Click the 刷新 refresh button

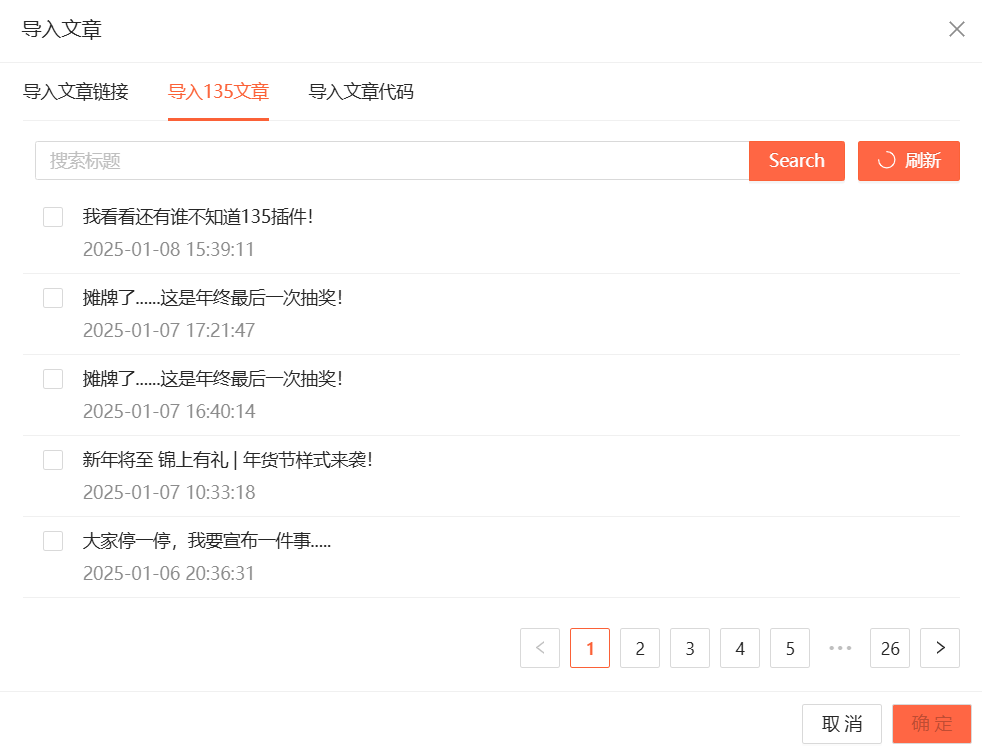pyautogui.click(x=908, y=161)
